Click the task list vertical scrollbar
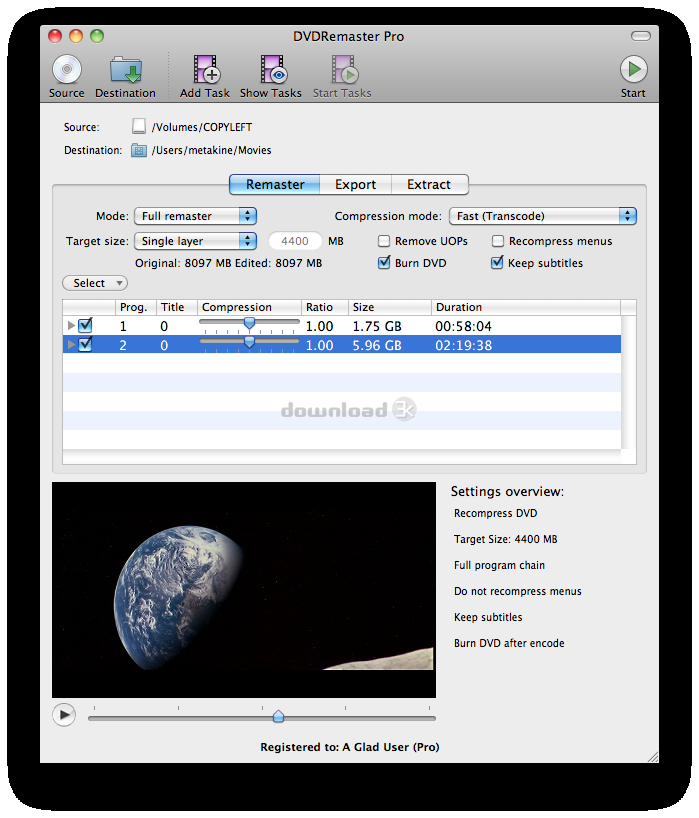Image resolution: width=699 pixels, height=818 pixels. [629, 382]
